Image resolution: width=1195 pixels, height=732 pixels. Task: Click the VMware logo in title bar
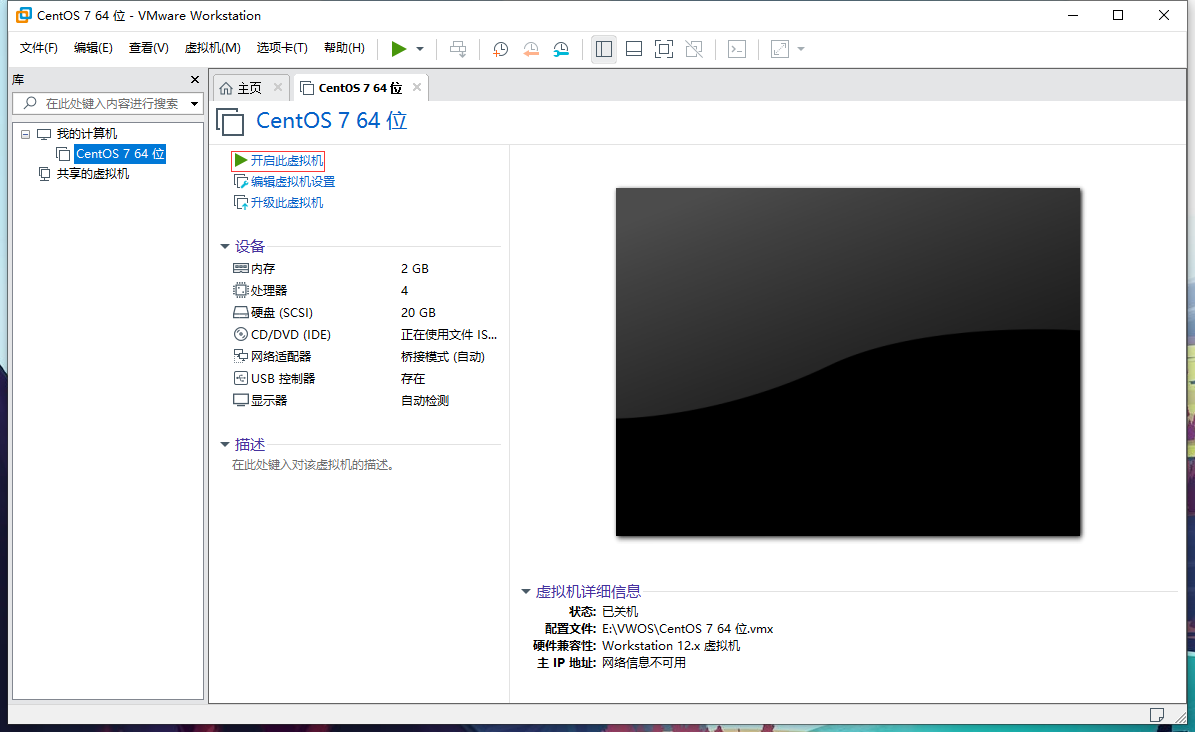(x=24, y=15)
